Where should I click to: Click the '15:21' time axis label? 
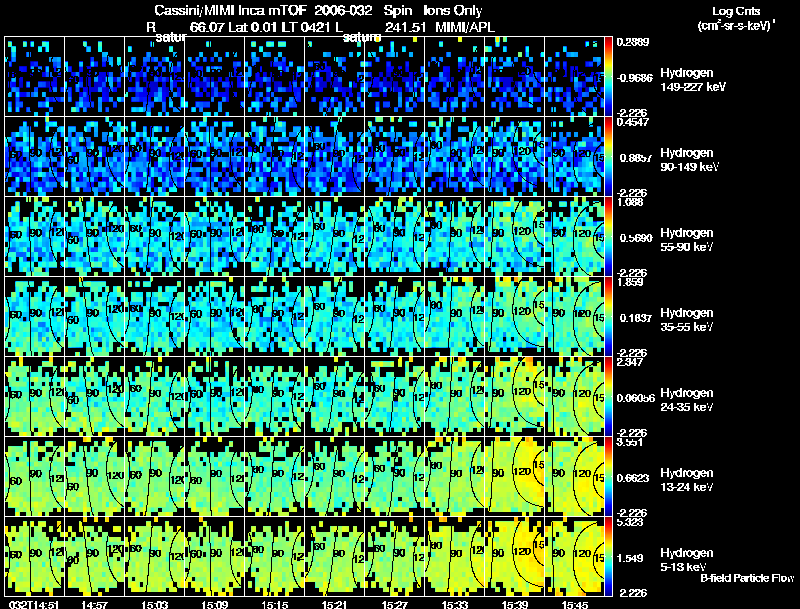[x=335, y=605]
